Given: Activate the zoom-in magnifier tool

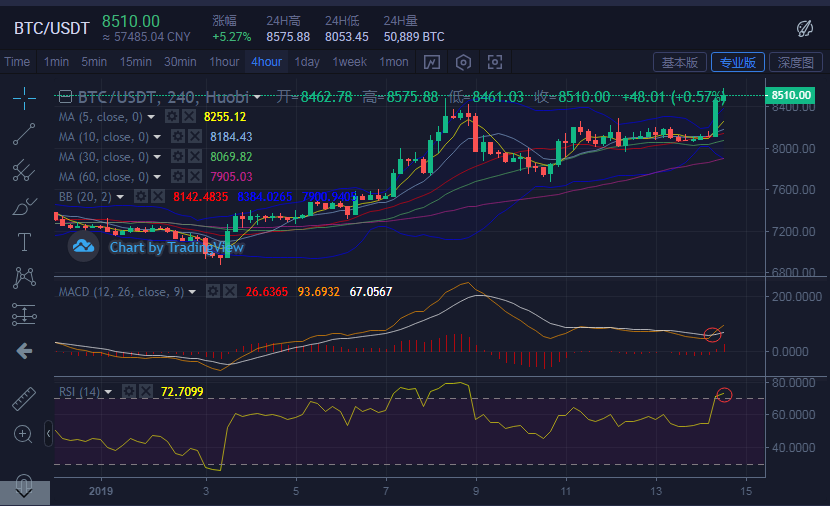Looking at the screenshot, I should point(23,435).
